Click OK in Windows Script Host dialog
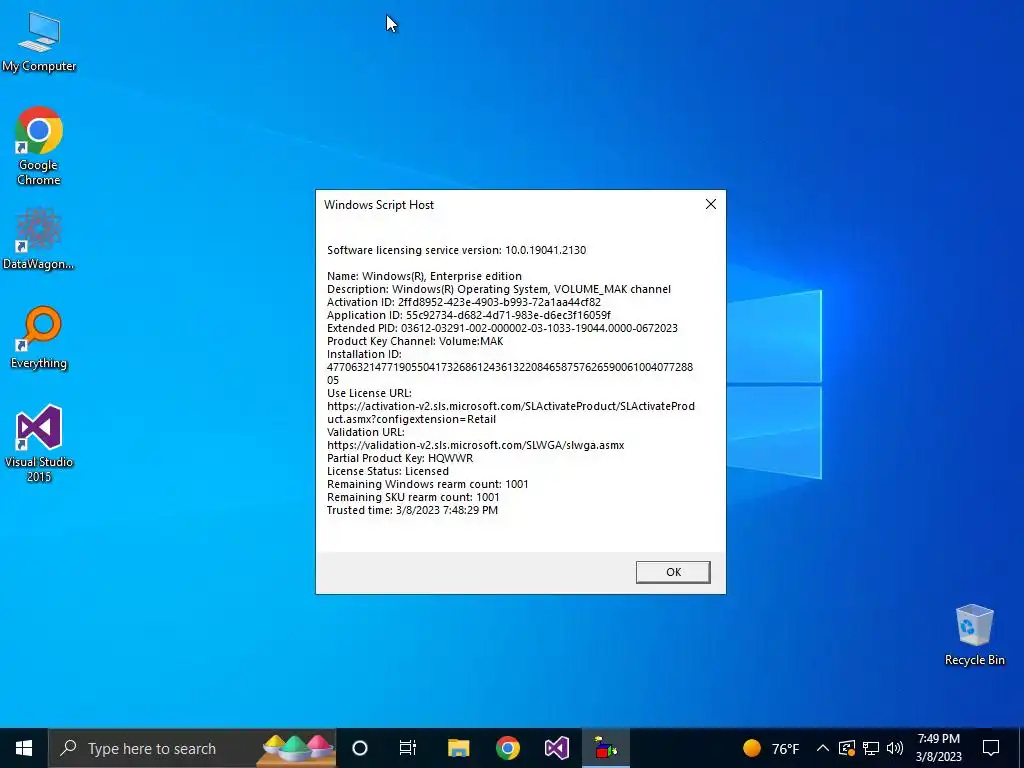The height and width of the screenshot is (768, 1024). [x=673, y=572]
